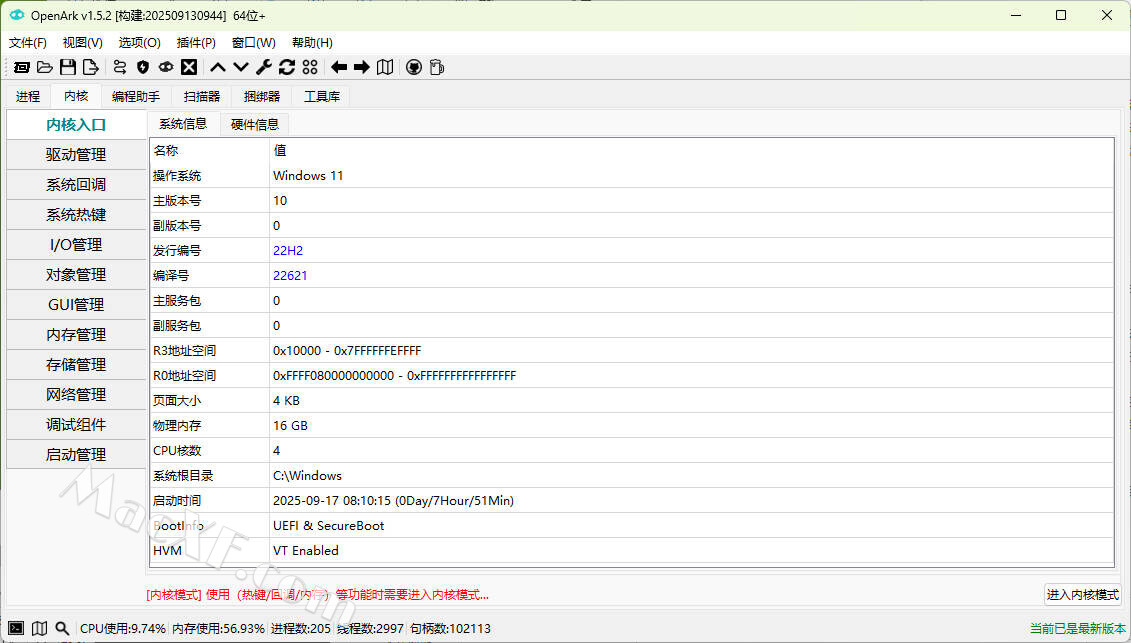Open the 文件(F) menu

(28, 43)
